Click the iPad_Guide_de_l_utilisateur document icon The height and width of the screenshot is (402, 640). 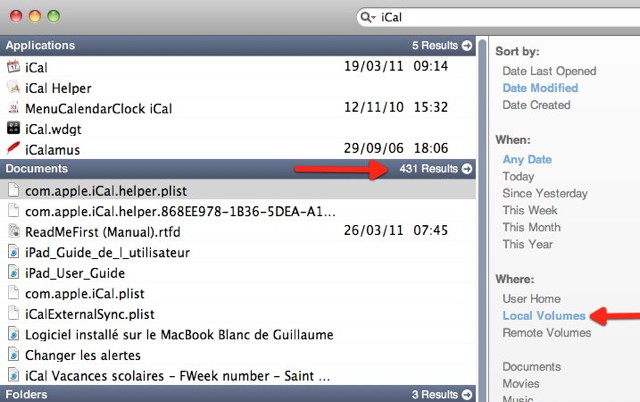[13, 251]
